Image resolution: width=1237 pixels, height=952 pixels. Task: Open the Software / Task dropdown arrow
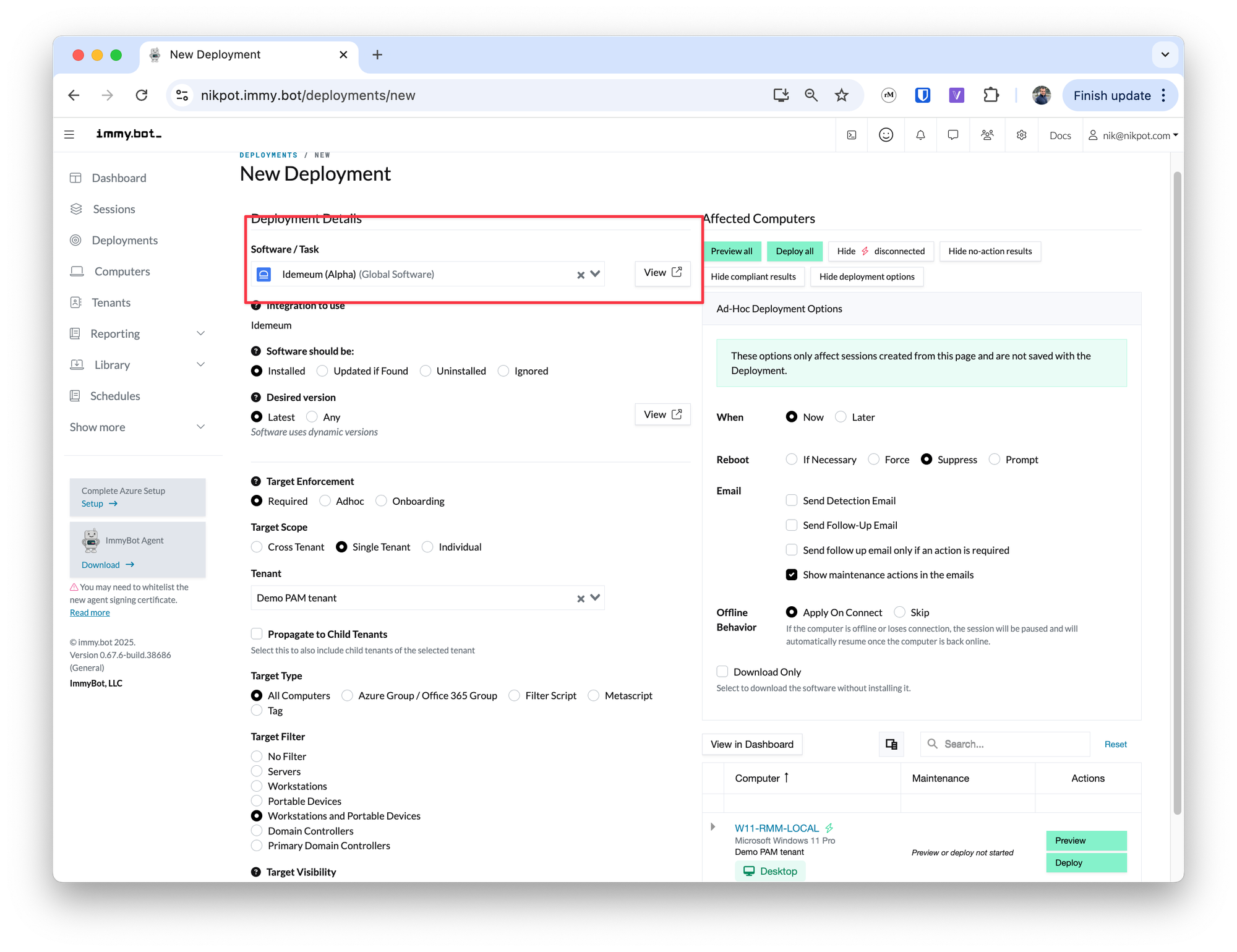595,274
